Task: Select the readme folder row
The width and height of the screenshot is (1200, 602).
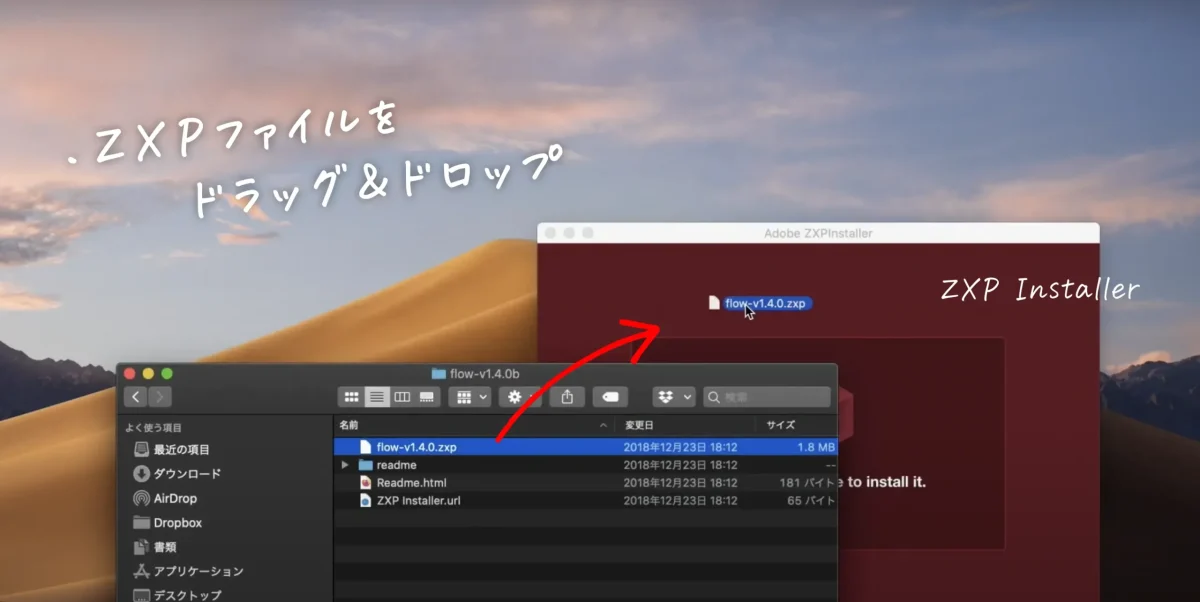Action: 586,465
